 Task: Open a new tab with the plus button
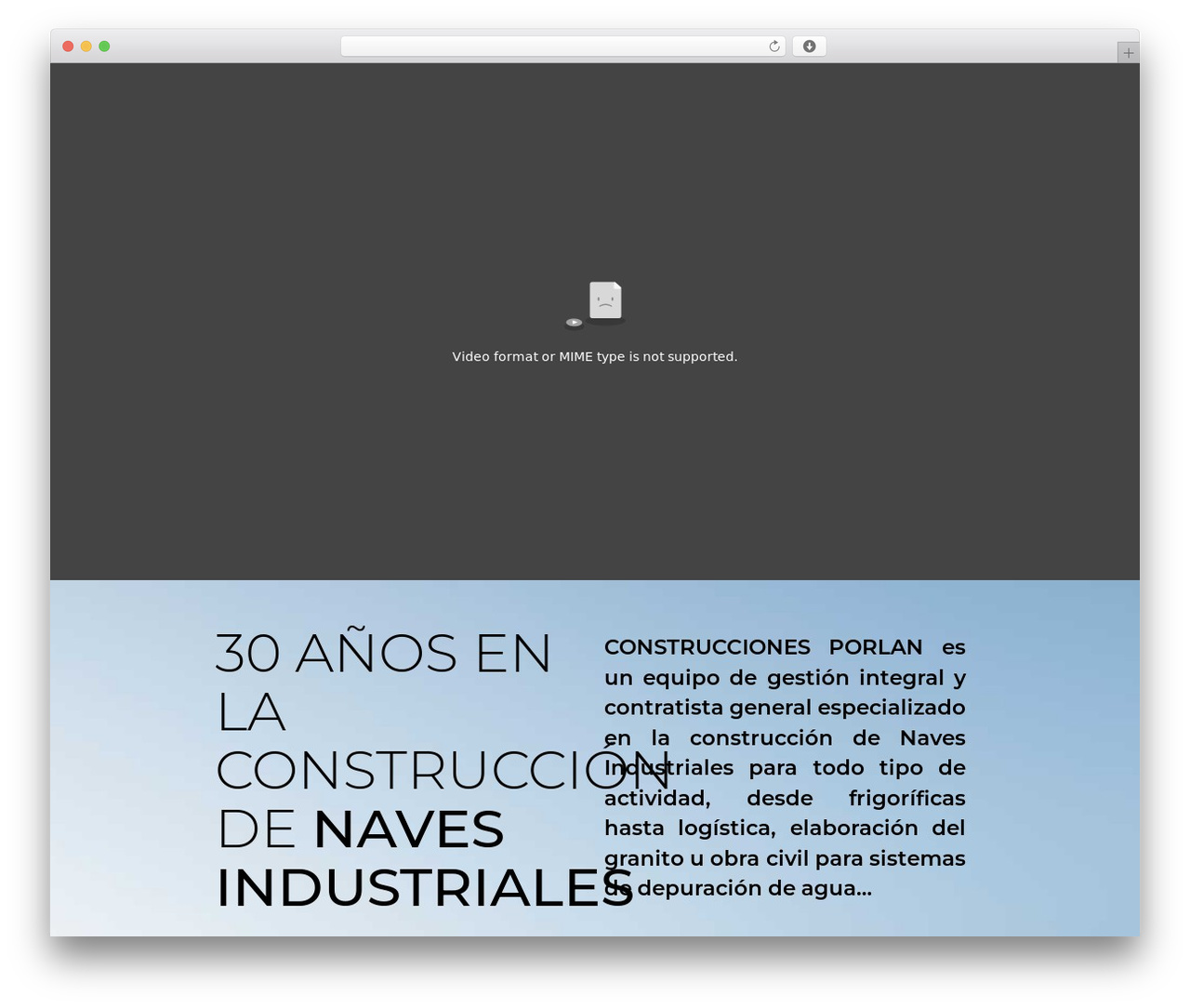(x=1128, y=53)
